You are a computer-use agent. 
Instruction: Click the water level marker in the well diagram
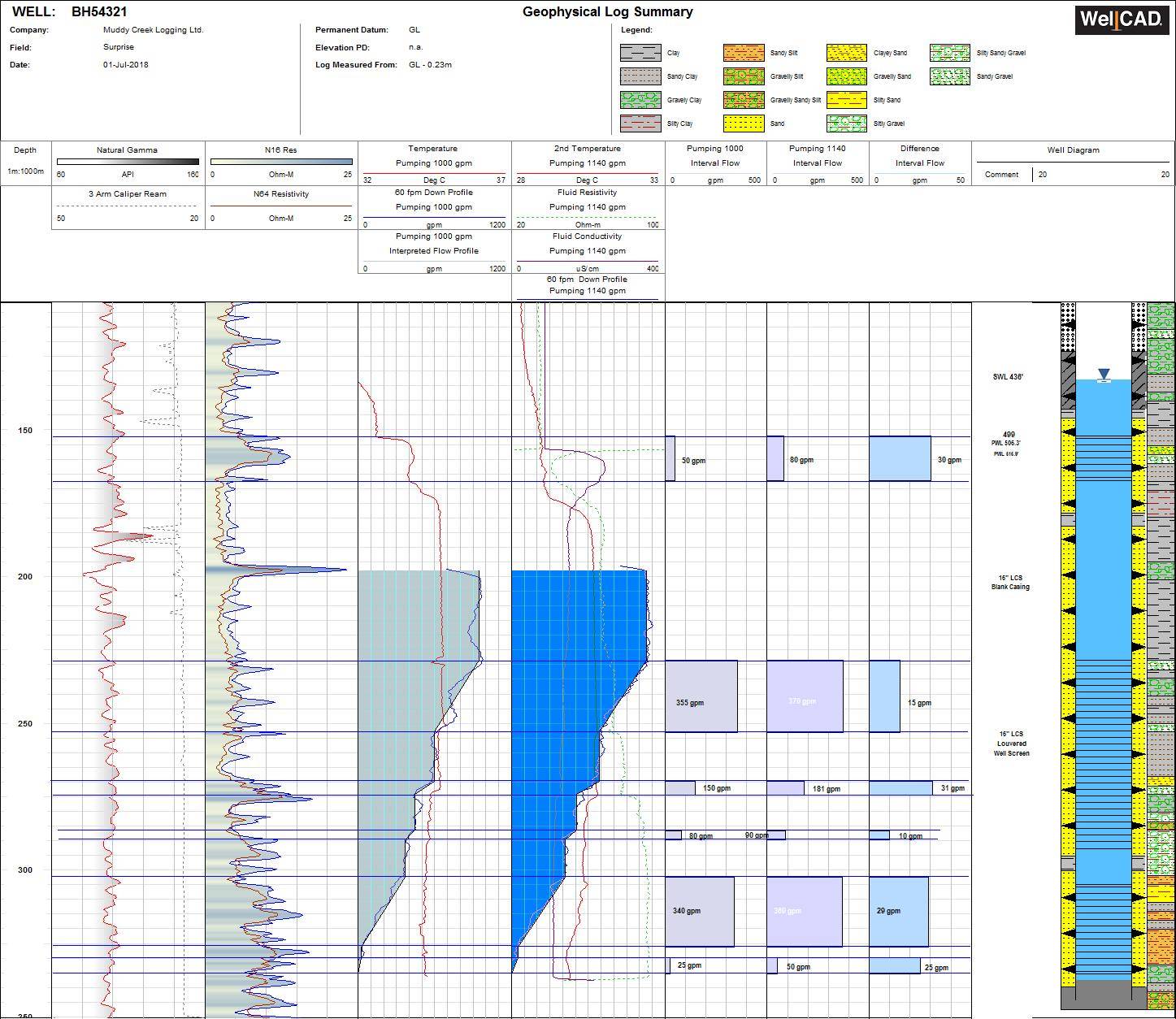tap(1103, 374)
